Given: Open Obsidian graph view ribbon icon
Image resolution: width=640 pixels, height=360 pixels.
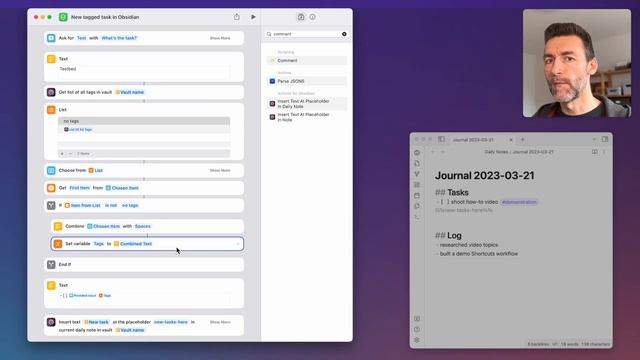Looking at the screenshot, I should coord(417,174).
